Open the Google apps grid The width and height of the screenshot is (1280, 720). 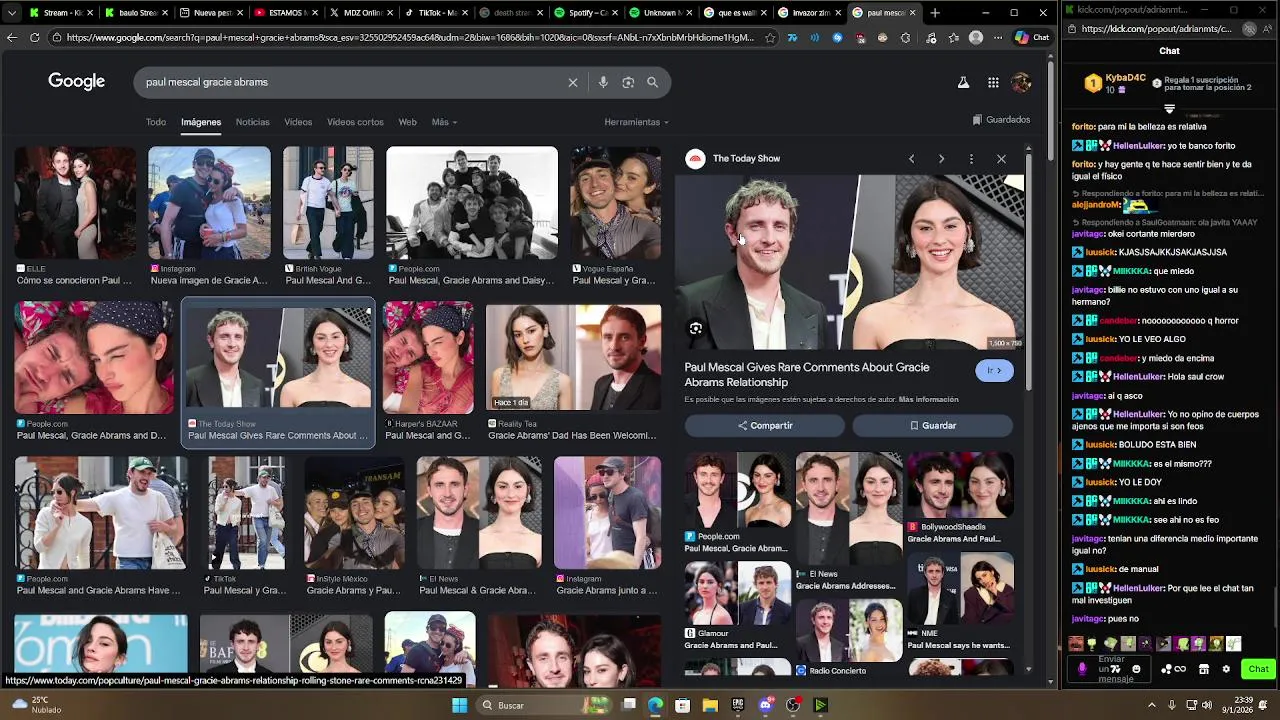coord(993,83)
